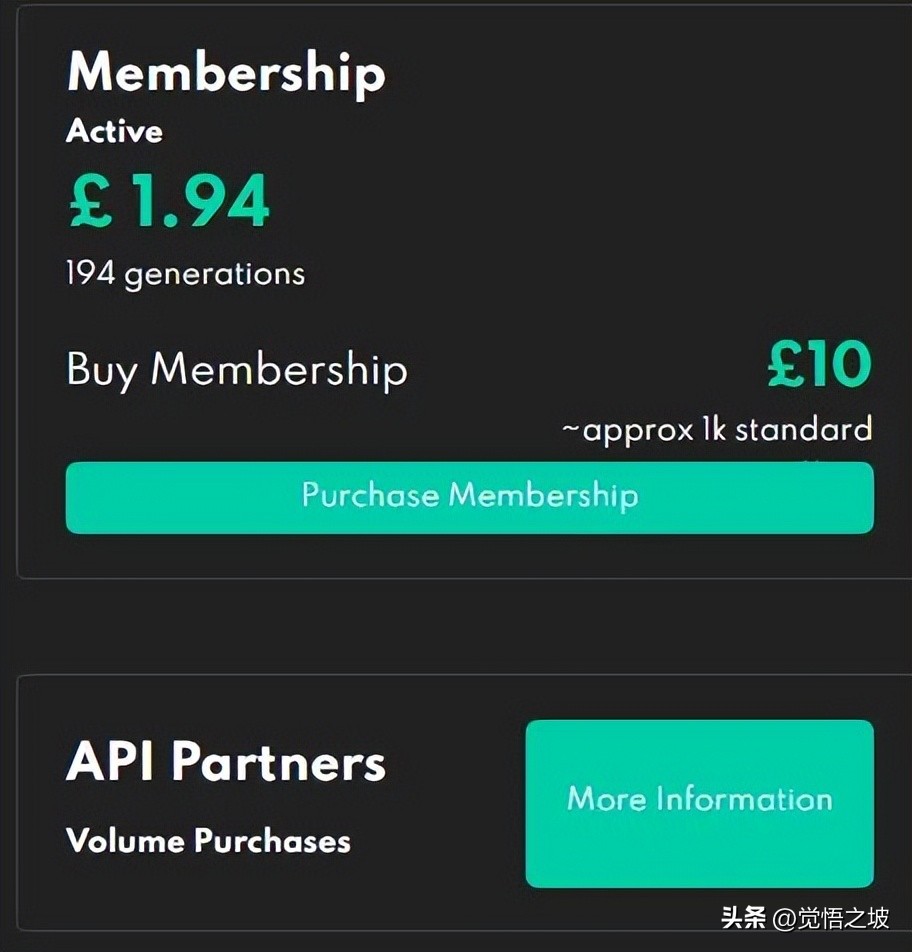912x952 pixels.
Task: Click the Volume Purchases subtitle
Action: [x=208, y=840]
